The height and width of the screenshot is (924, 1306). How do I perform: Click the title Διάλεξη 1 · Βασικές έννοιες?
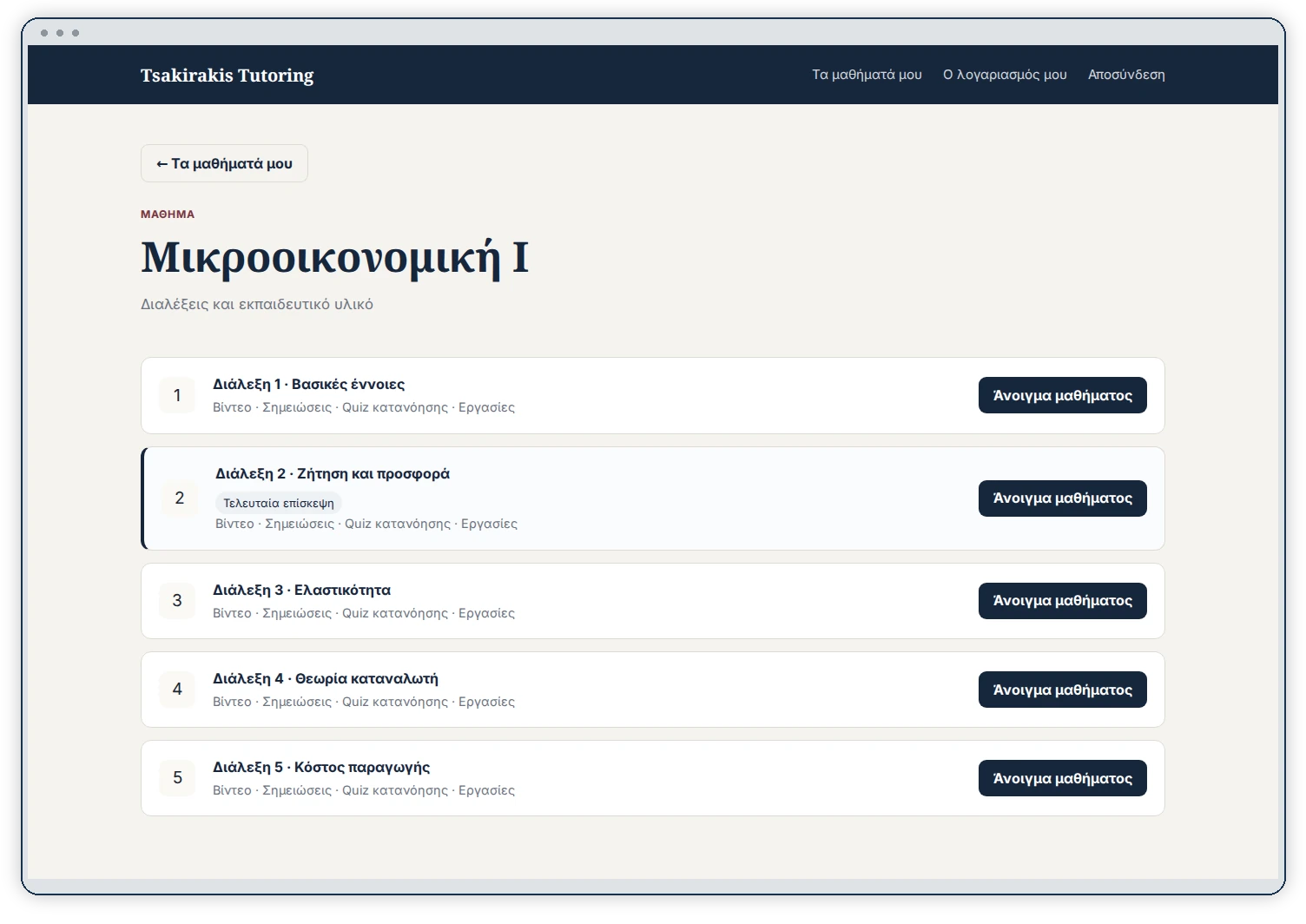[308, 384]
